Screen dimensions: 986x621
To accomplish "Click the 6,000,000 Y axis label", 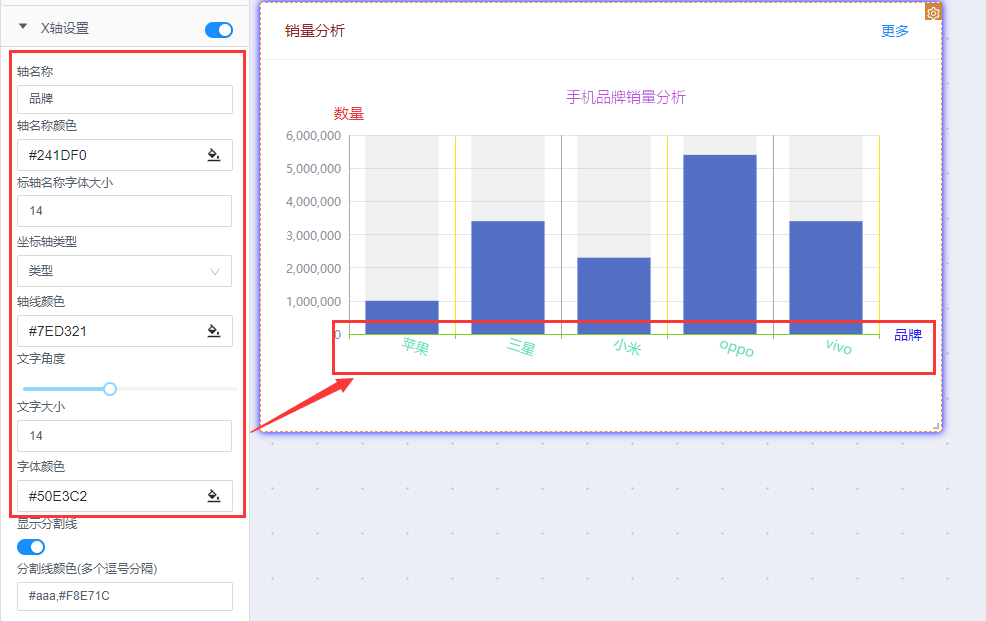I will 313,136.
